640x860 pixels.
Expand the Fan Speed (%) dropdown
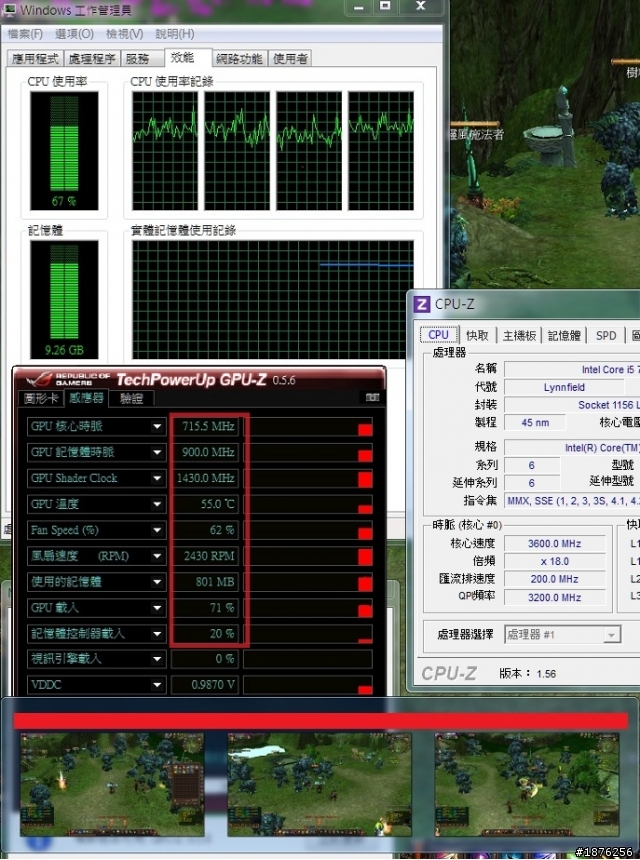tap(157, 530)
